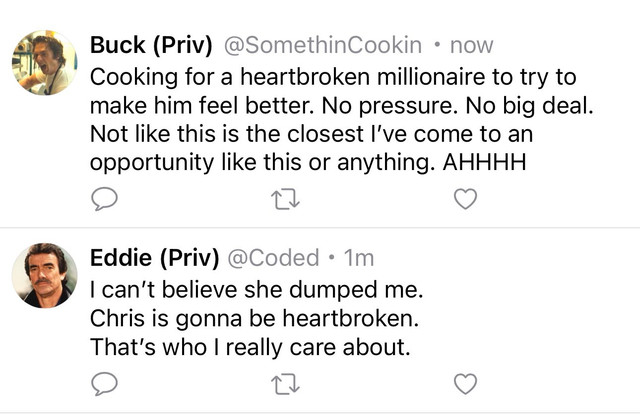Open Buck's profile picture
Screen dimensions: 640x414
pyautogui.click(x=44, y=62)
